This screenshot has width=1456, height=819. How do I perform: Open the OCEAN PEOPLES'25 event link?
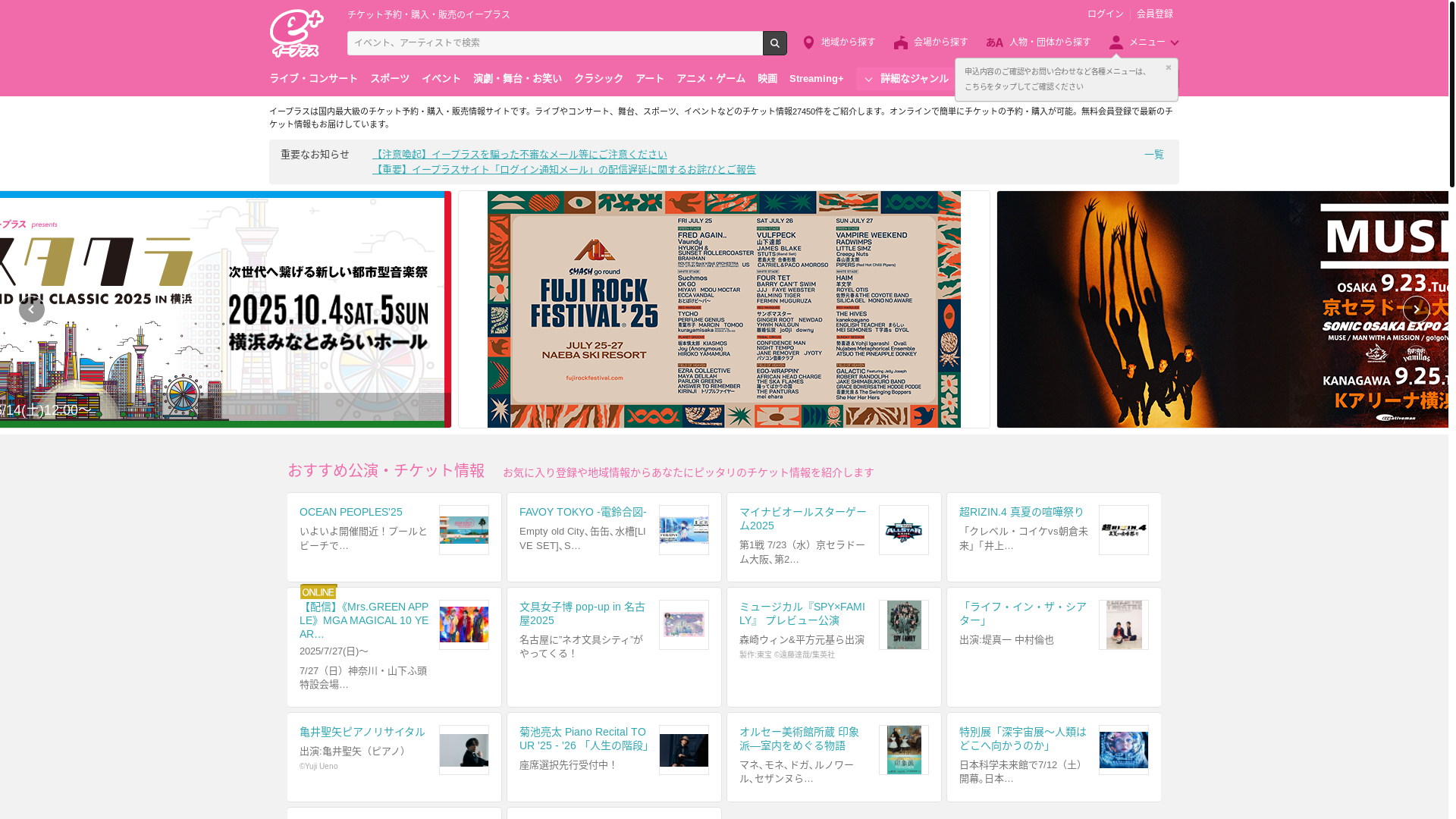[351, 513]
